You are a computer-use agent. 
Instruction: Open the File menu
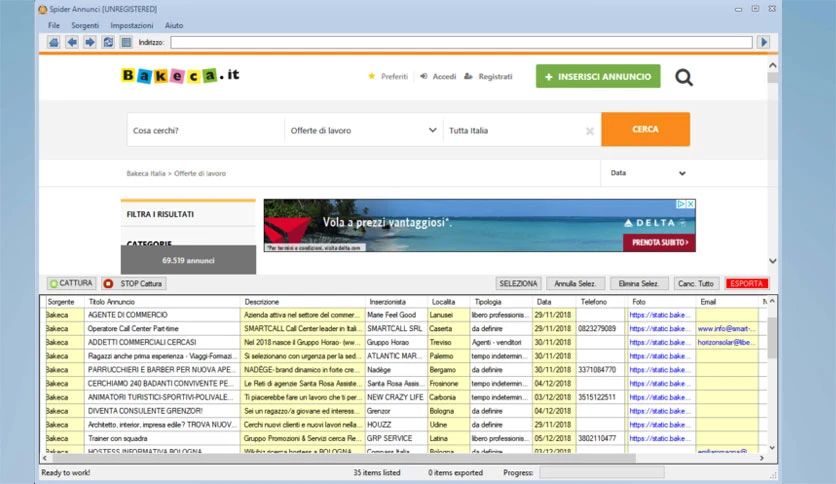54,25
